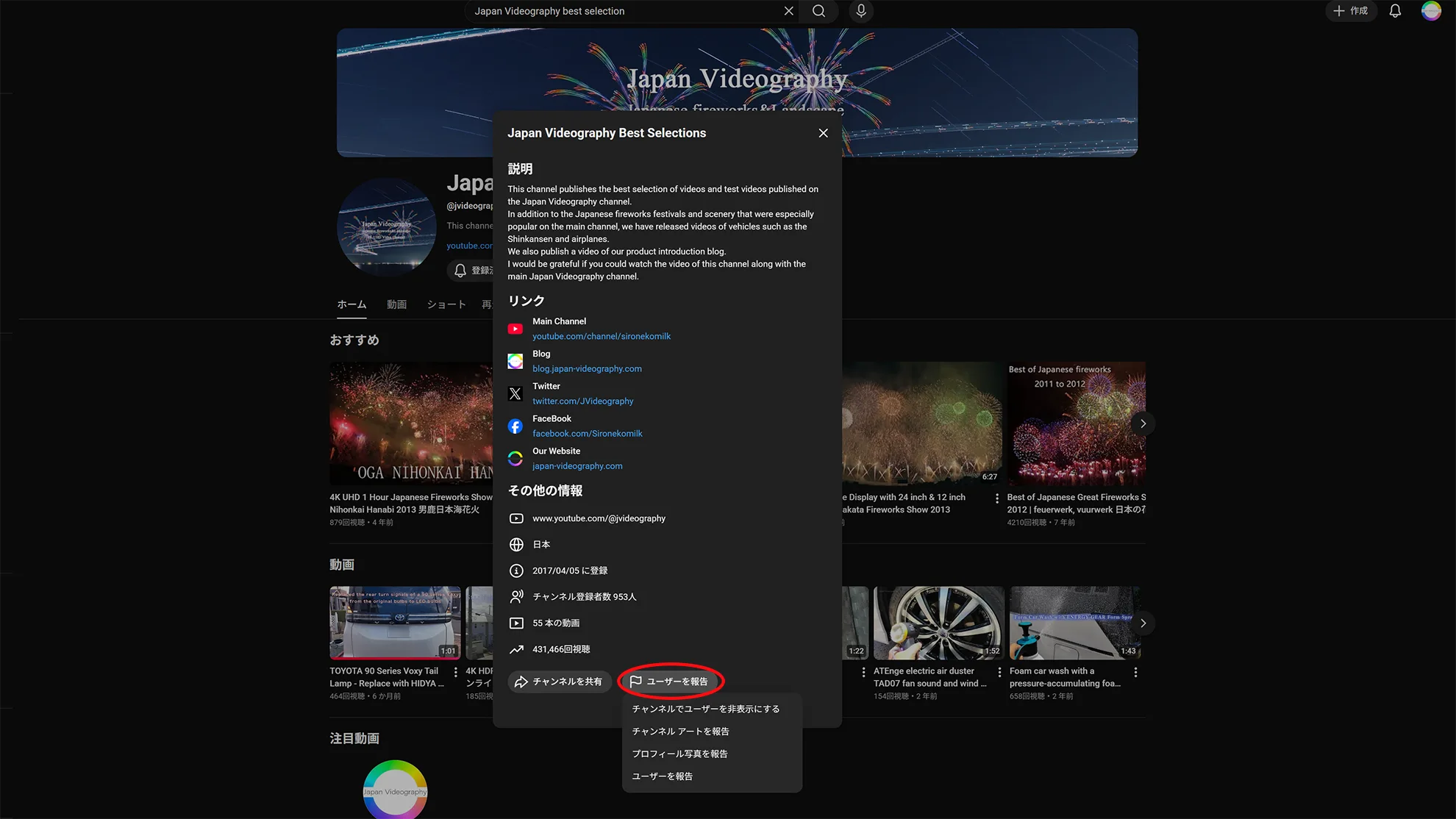This screenshot has height=819, width=1456.
Task: Close the Japan Videography Best Selections dialog
Action: (x=823, y=133)
